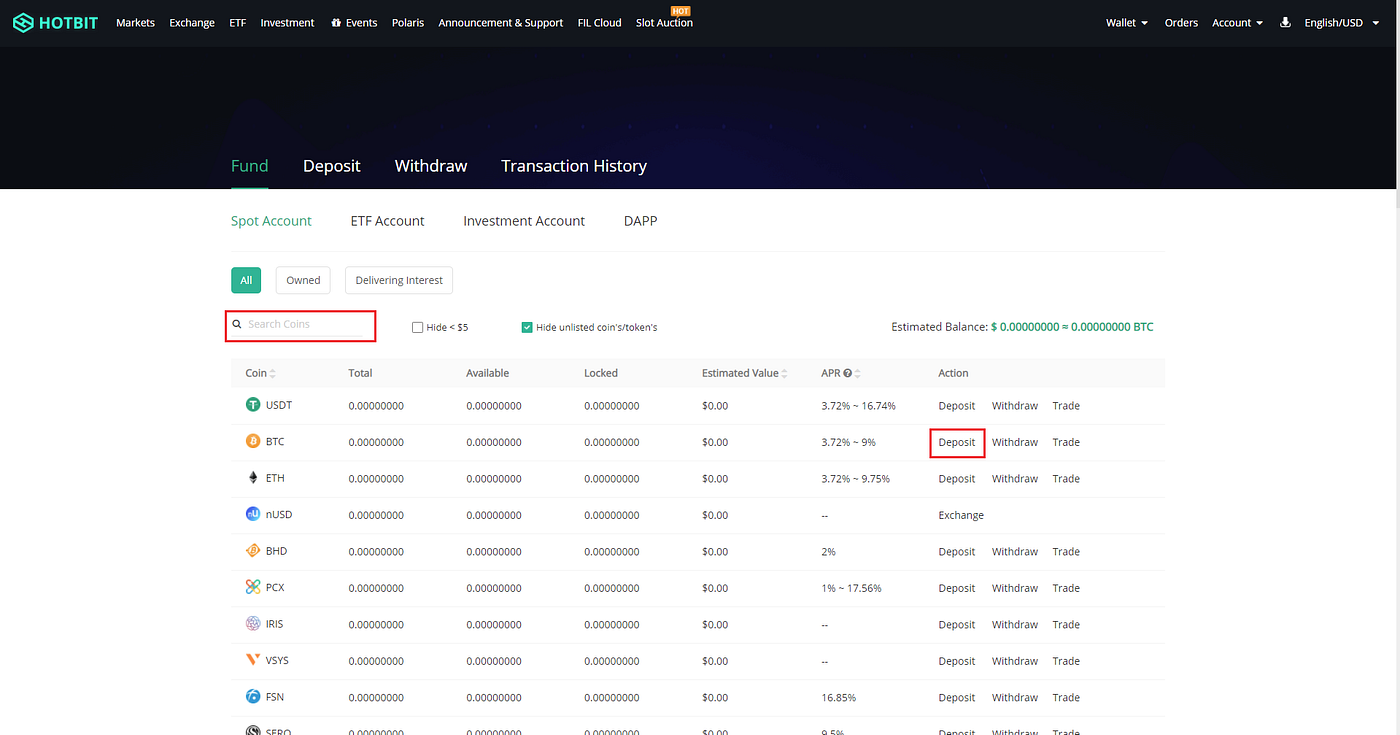1400x735 pixels.
Task: Expand the Account dropdown
Action: pyautogui.click(x=1238, y=22)
